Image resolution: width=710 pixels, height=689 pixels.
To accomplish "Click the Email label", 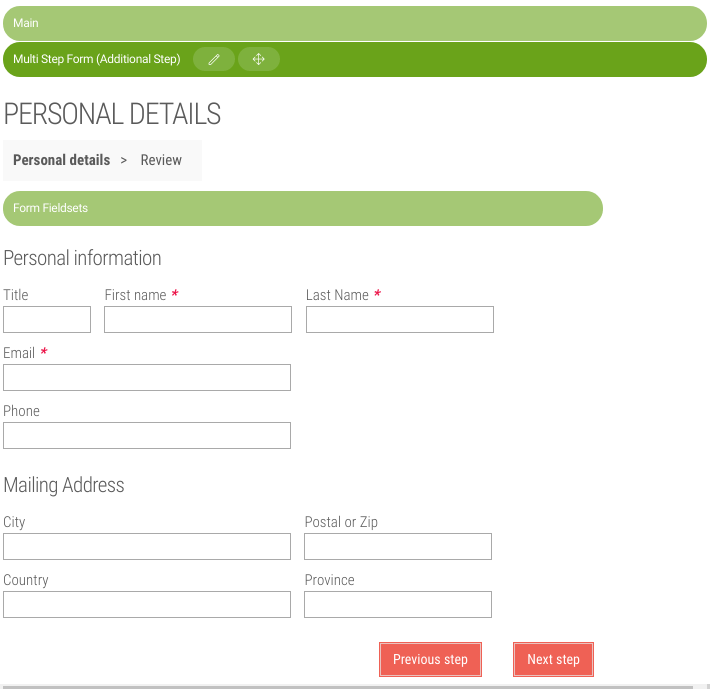I will coord(19,353).
